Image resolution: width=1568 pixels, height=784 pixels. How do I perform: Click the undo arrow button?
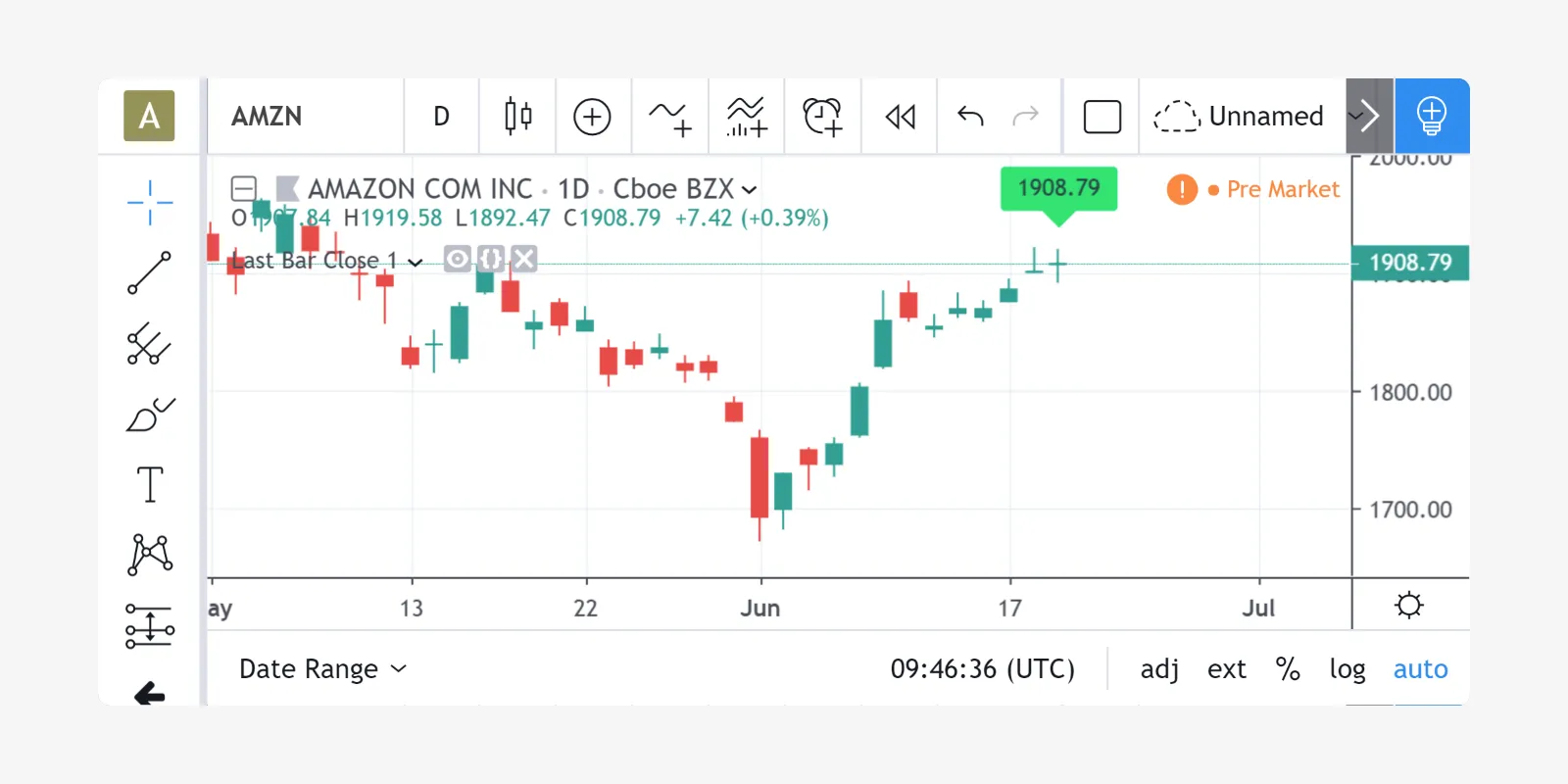click(970, 117)
